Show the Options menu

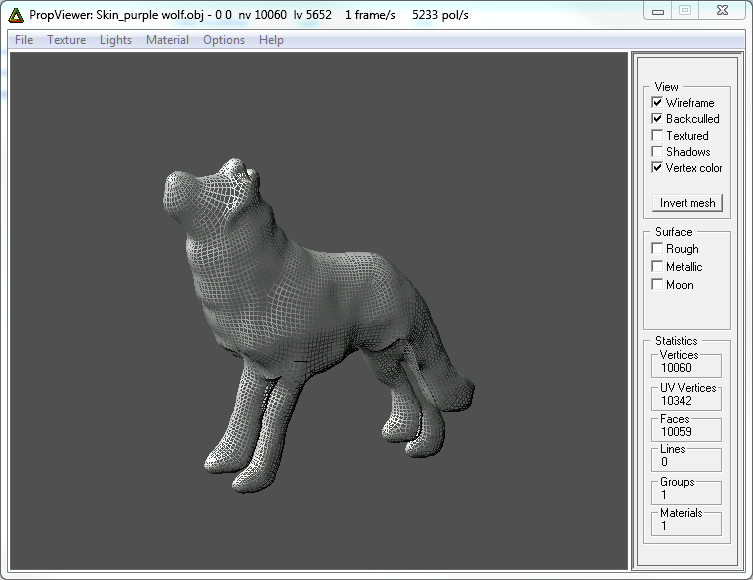[223, 40]
